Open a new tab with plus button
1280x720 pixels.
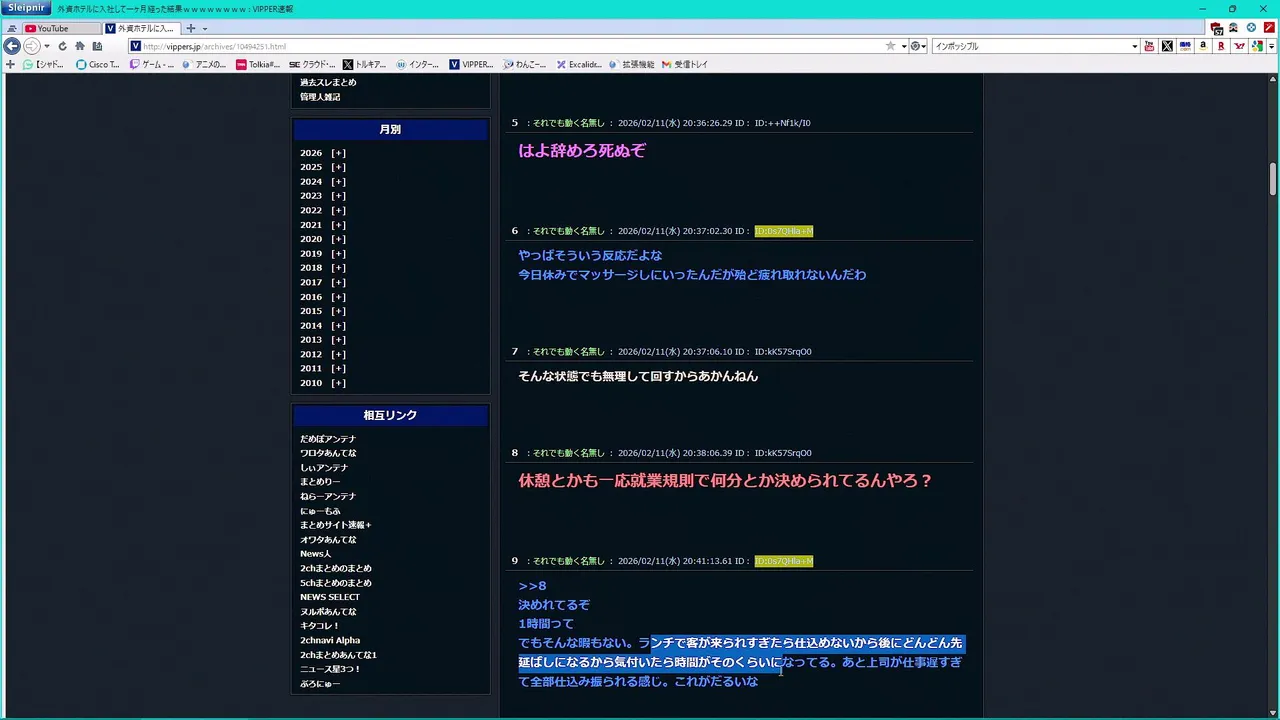pyautogui.click(x=191, y=29)
